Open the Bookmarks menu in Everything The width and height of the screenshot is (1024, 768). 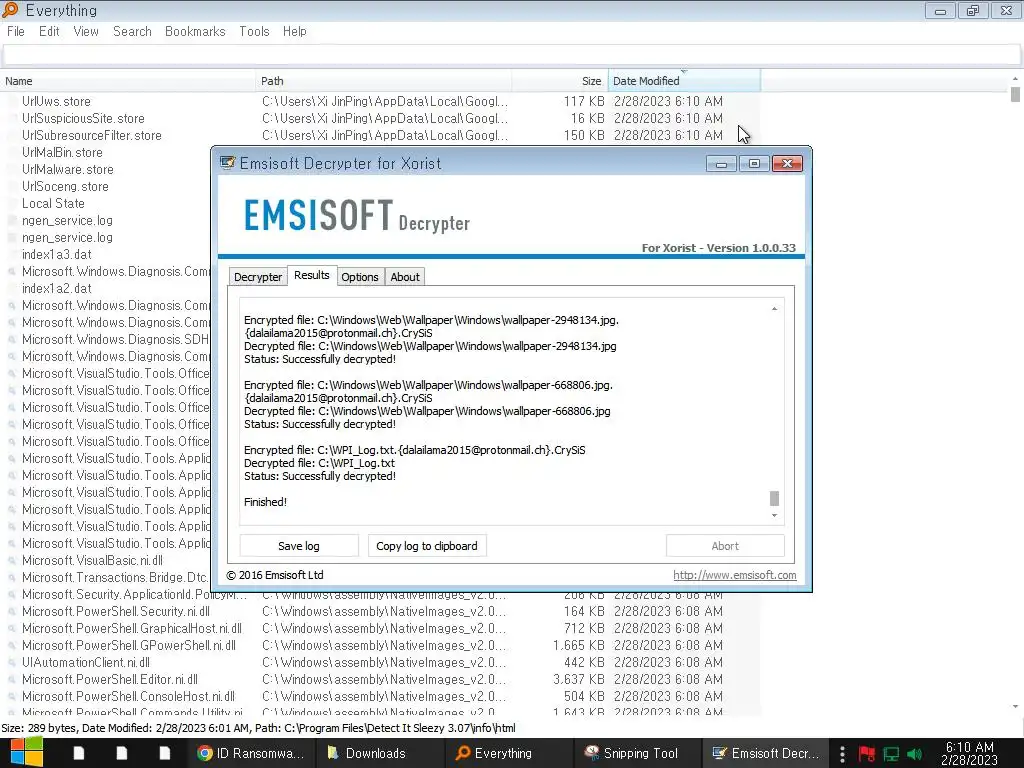pos(195,31)
